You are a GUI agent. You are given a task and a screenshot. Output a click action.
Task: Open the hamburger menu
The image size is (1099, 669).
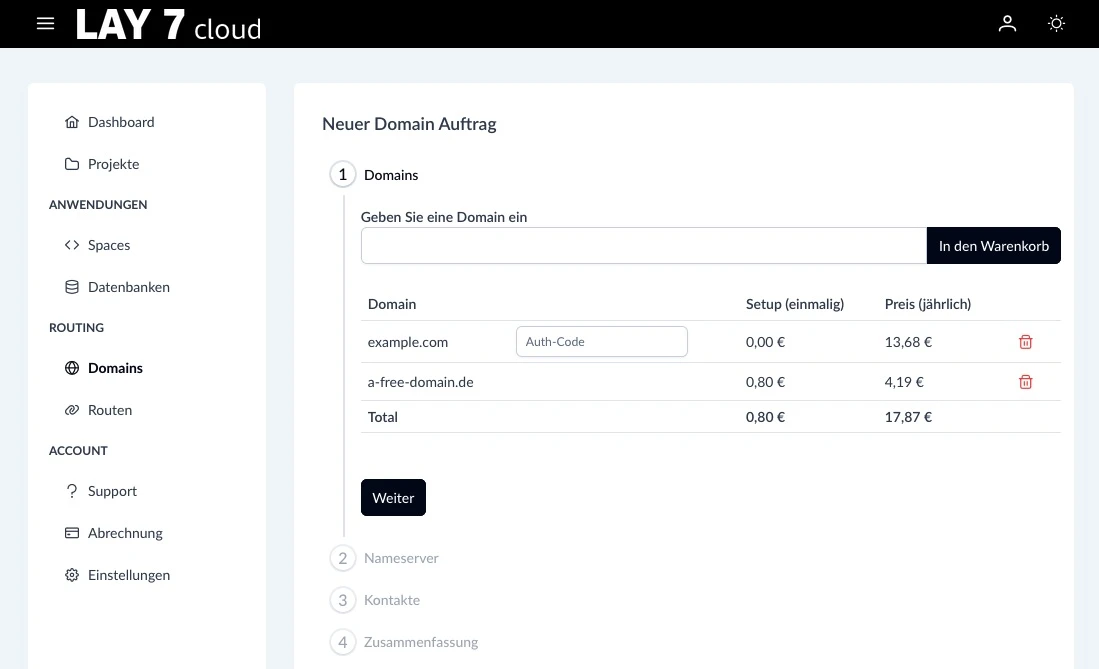click(45, 23)
